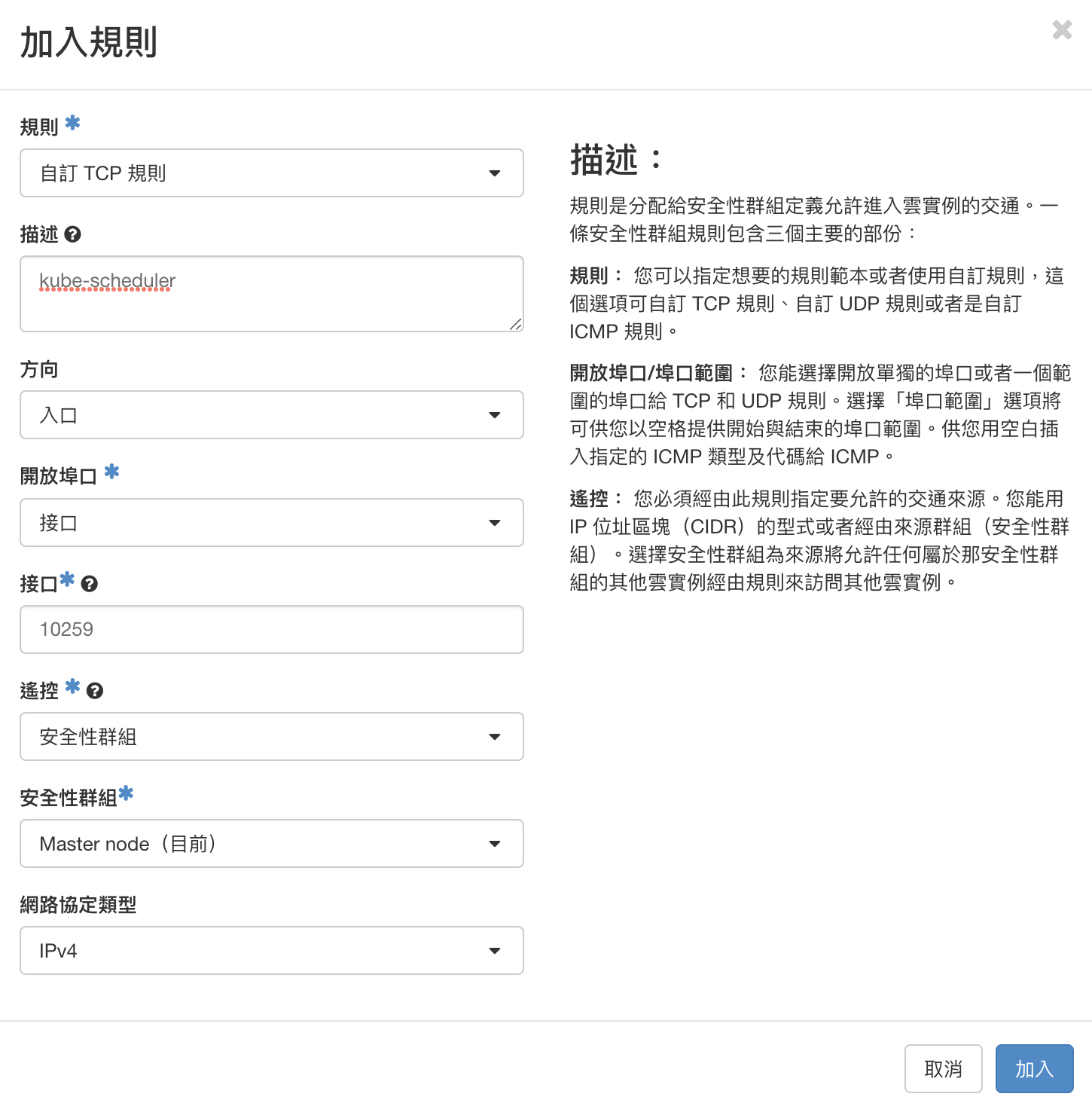Expand the IPv4 network protocol type dropdown
The width and height of the screenshot is (1092, 1106).
pyautogui.click(x=271, y=951)
